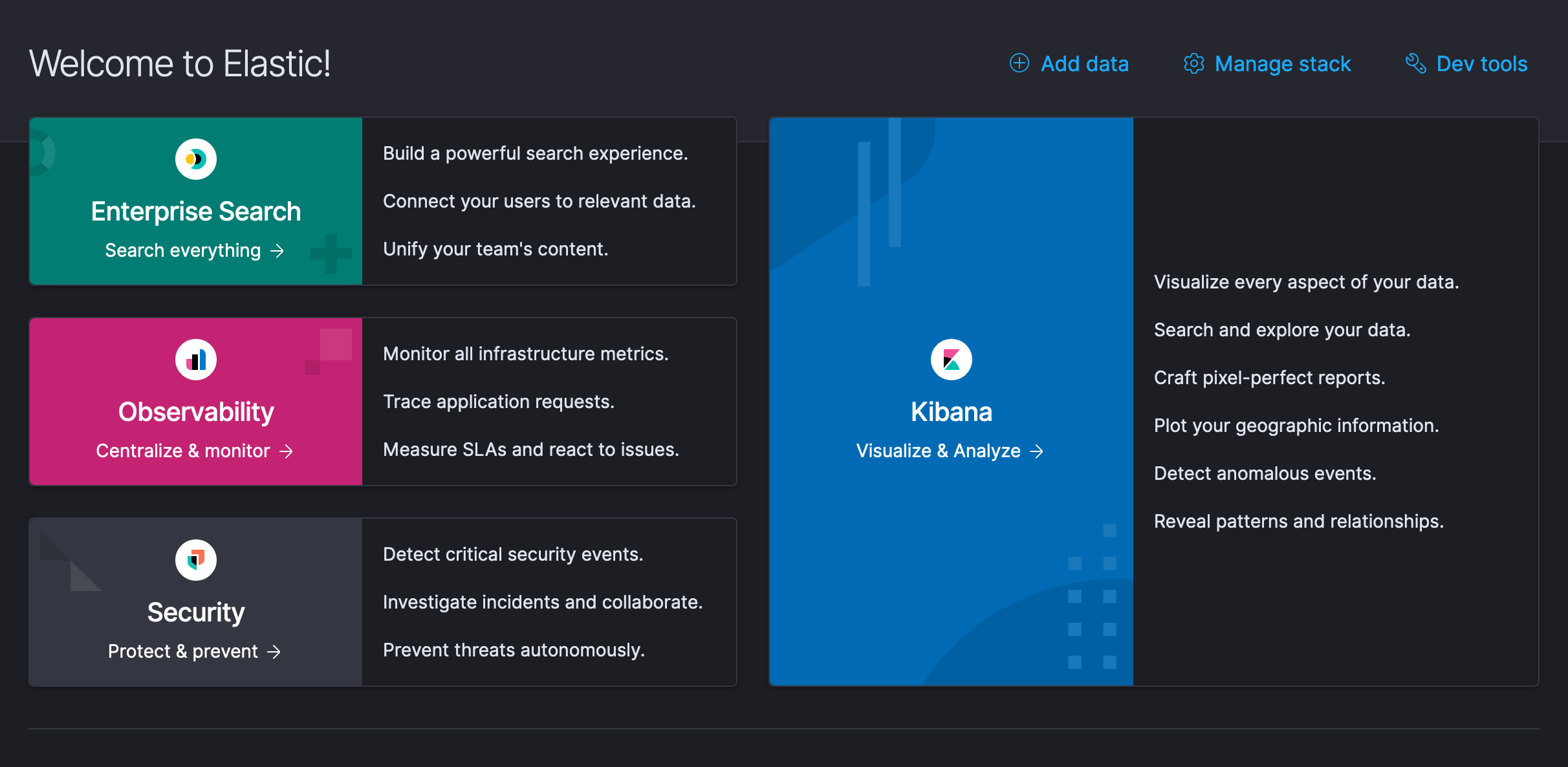Click the Observability bar-chart icon

point(195,360)
